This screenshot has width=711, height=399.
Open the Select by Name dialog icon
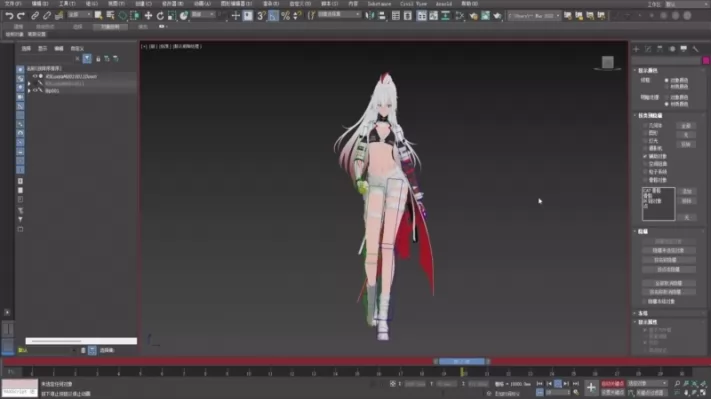point(110,16)
